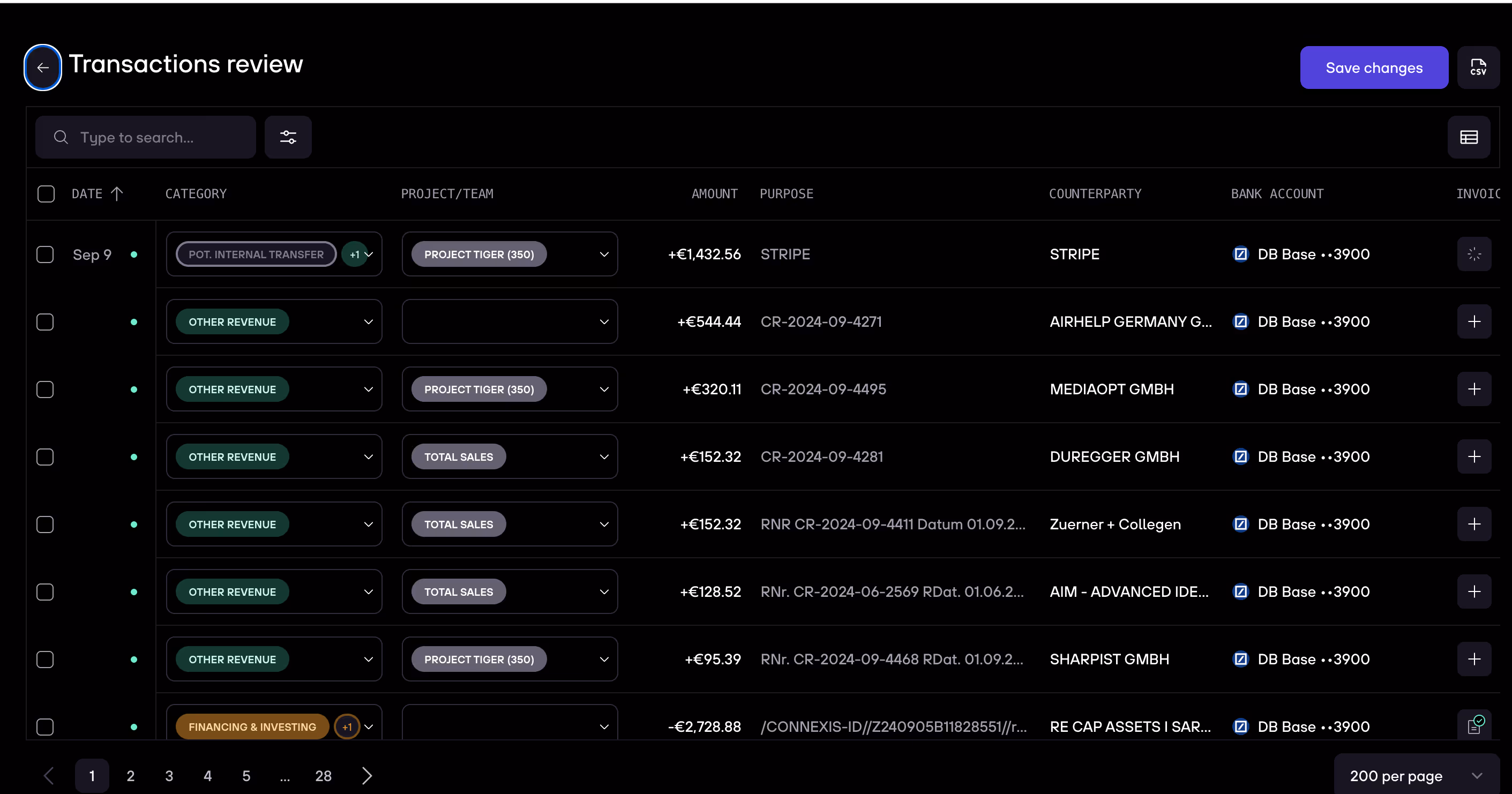The width and height of the screenshot is (1512, 794).
Task: Check the STRIPE transaction row checkbox
Action: [45, 254]
